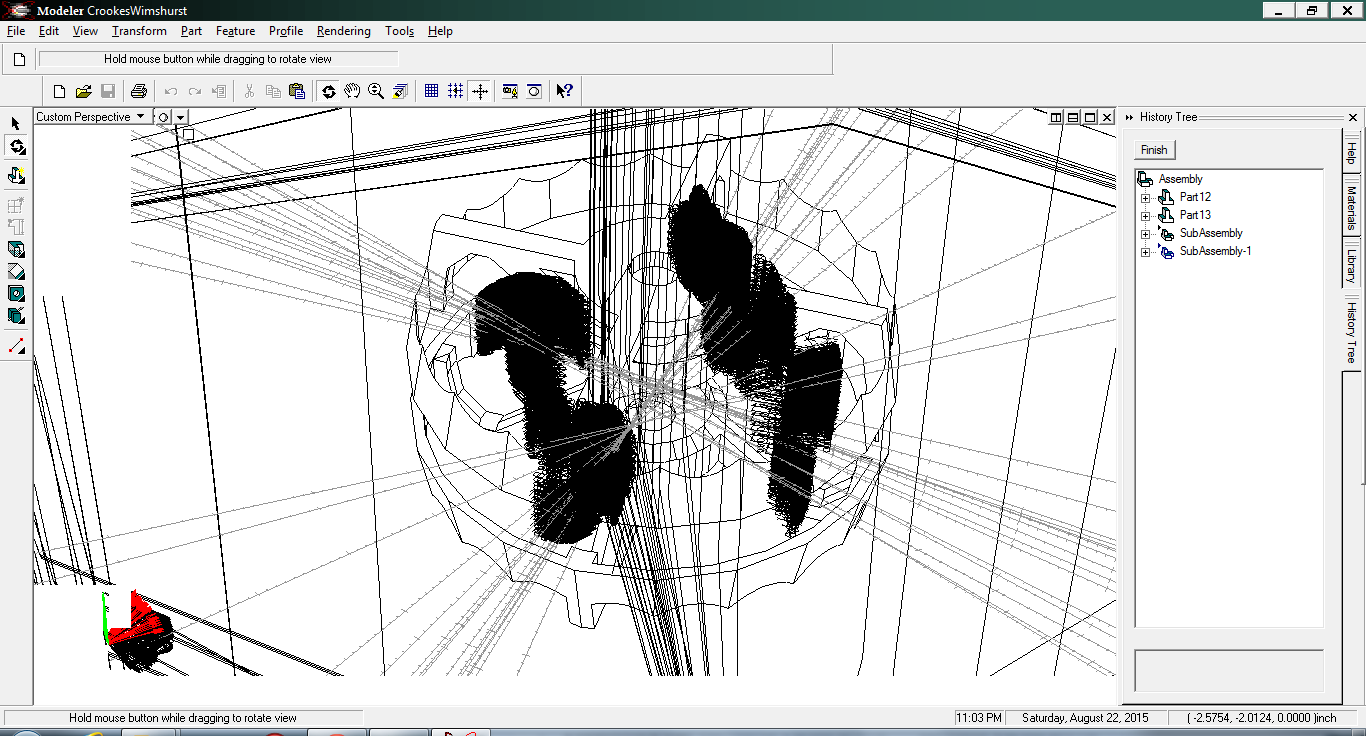Switch to the Help side tab
The width and height of the screenshot is (1366, 736).
[x=1351, y=152]
